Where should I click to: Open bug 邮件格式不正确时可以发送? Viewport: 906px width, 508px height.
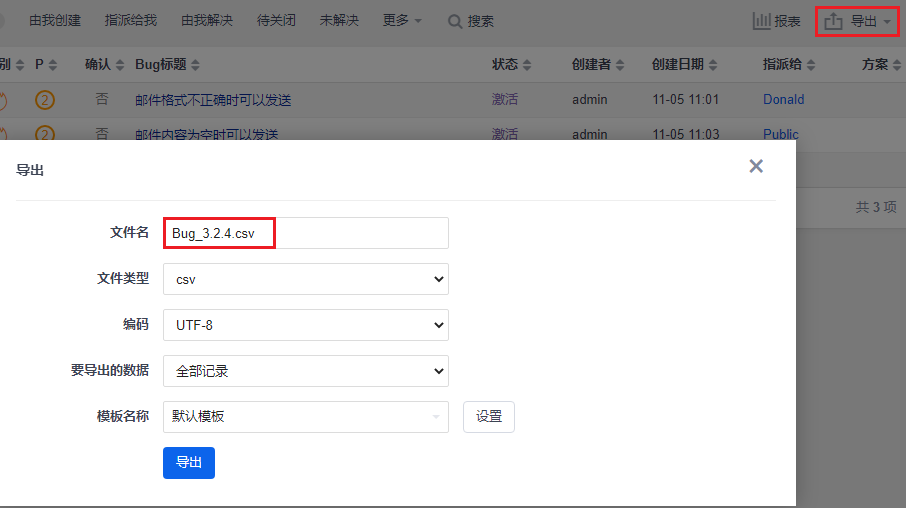(x=213, y=100)
